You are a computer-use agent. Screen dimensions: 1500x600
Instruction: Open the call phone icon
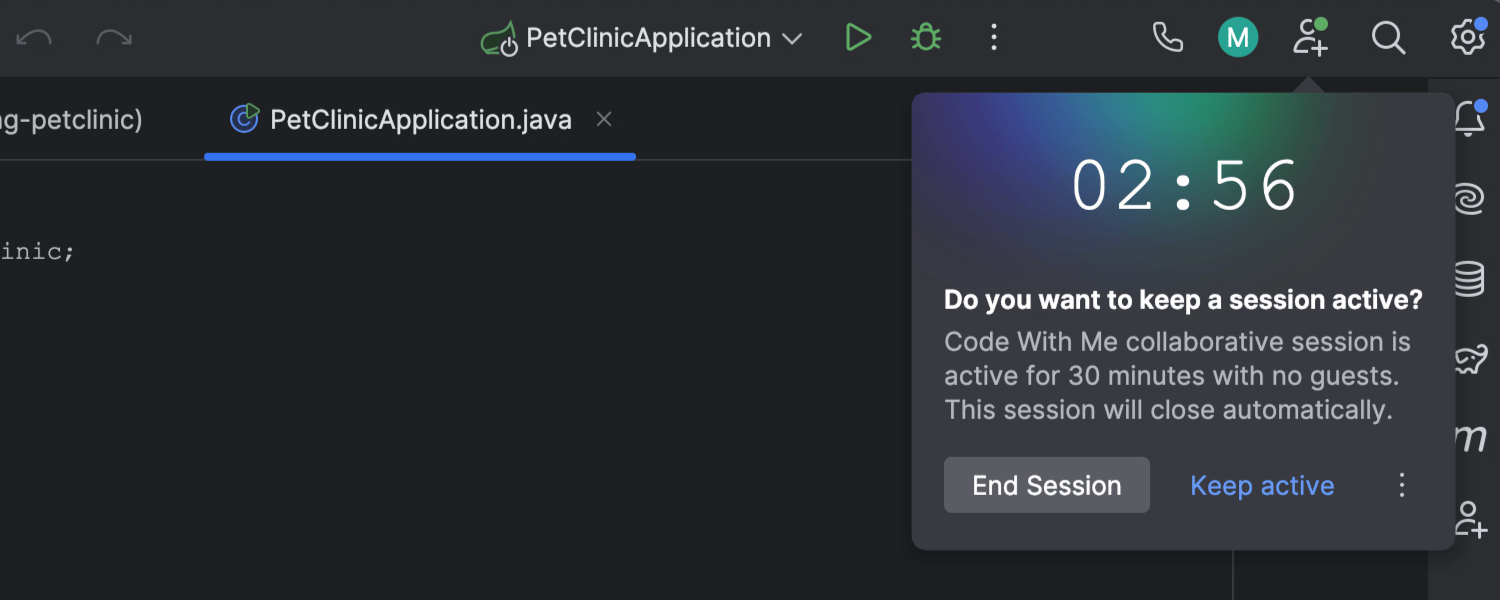pos(1167,39)
